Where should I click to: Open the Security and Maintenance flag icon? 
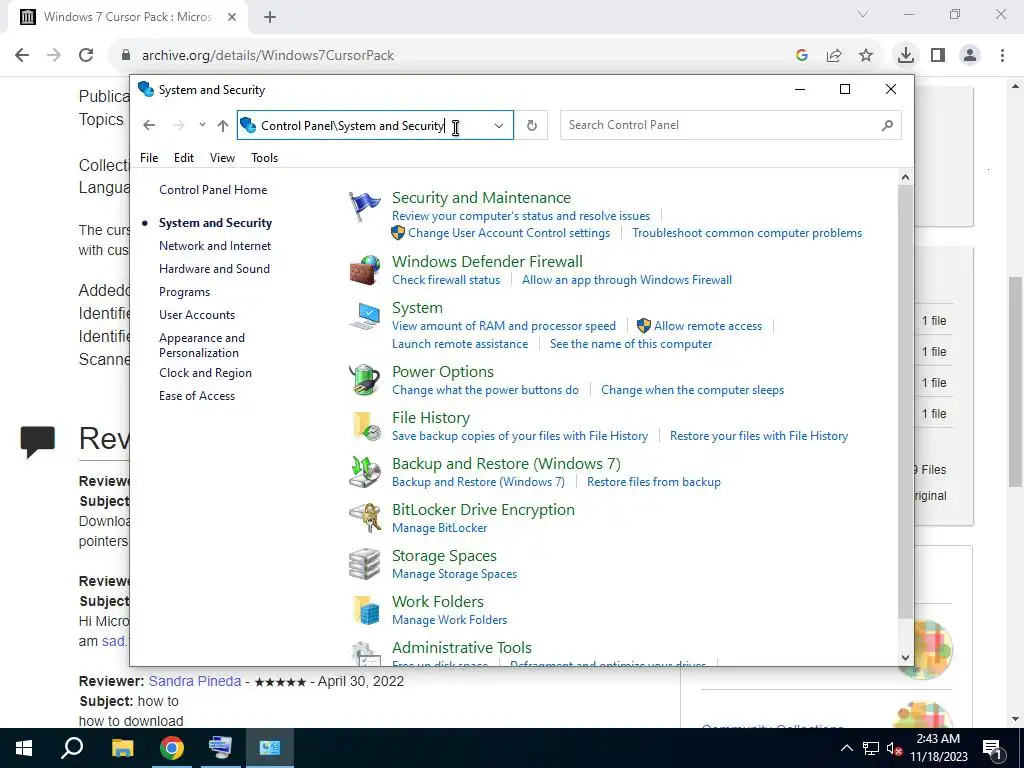click(x=364, y=208)
